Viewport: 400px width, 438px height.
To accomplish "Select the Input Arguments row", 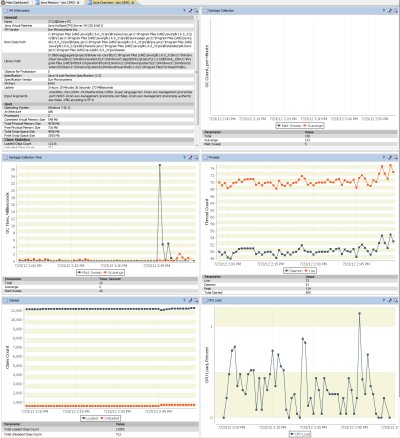I will (x=98, y=96).
